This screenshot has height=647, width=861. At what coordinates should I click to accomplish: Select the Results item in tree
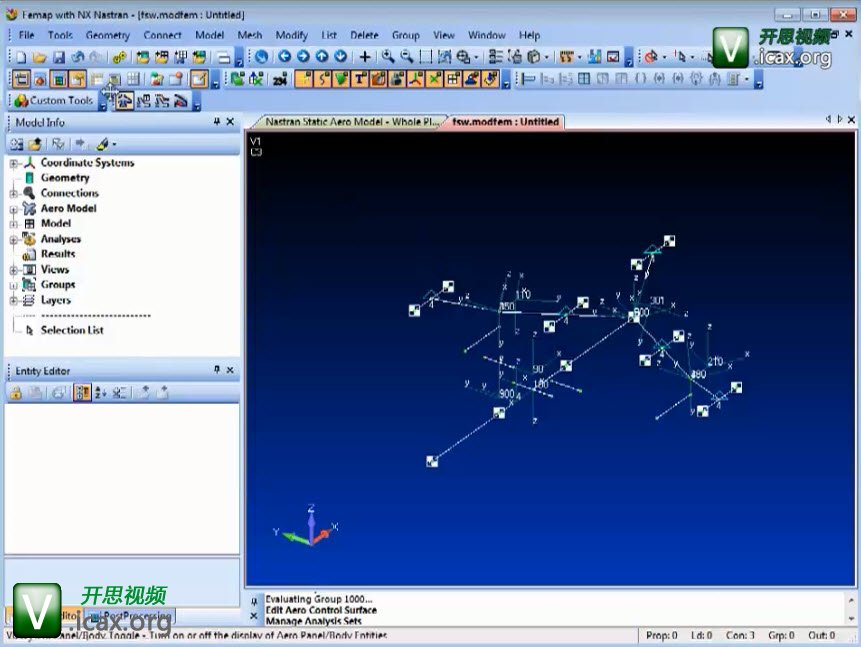[x=57, y=254]
